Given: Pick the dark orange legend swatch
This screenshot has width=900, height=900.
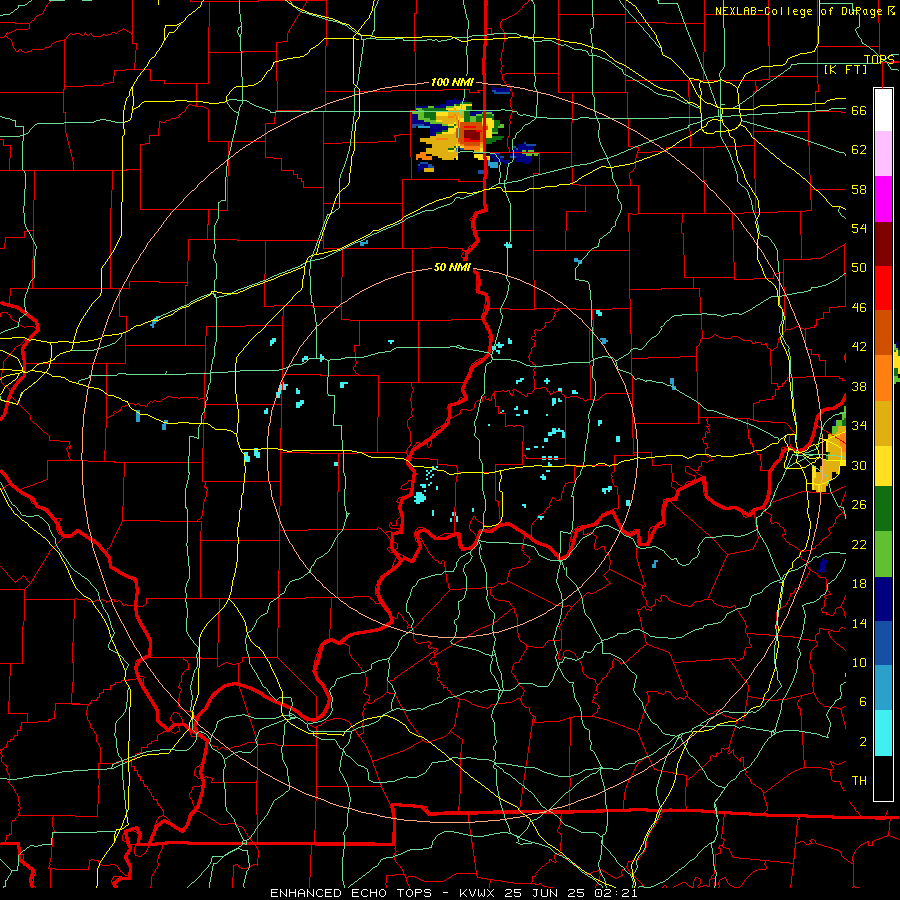Looking at the screenshot, I should tap(883, 332).
